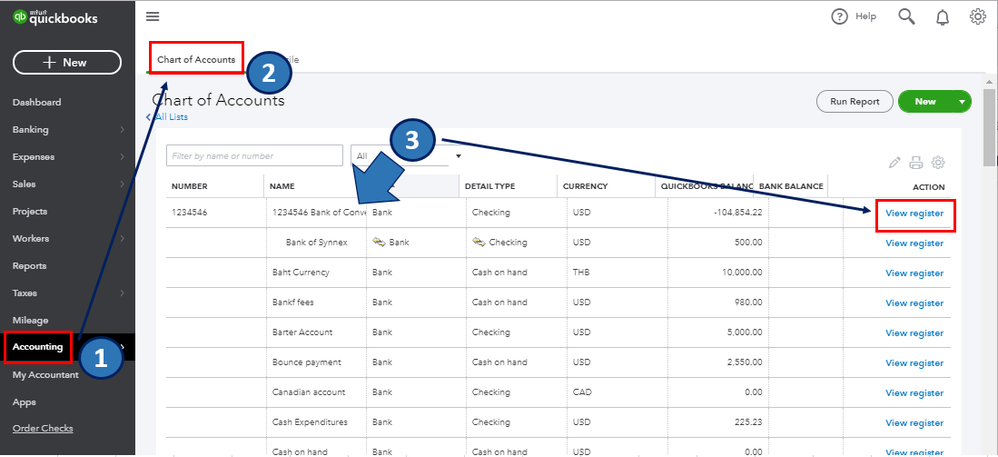Open the hamburger navigation menu
Image resolution: width=998 pixels, height=457 pixels.
pyautogui.click(x=152, y=16)
